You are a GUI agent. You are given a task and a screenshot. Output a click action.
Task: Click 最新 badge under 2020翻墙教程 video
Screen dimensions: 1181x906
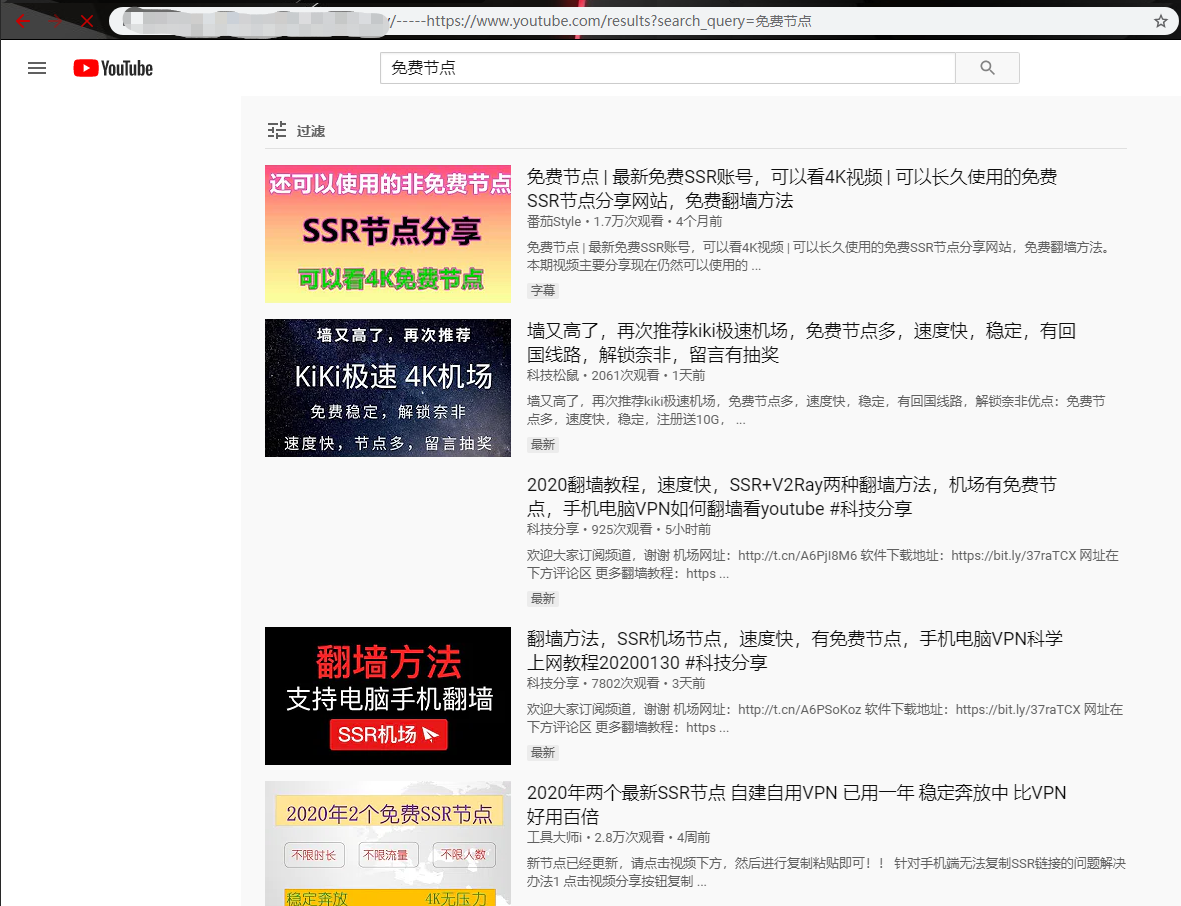click(542, 598)
